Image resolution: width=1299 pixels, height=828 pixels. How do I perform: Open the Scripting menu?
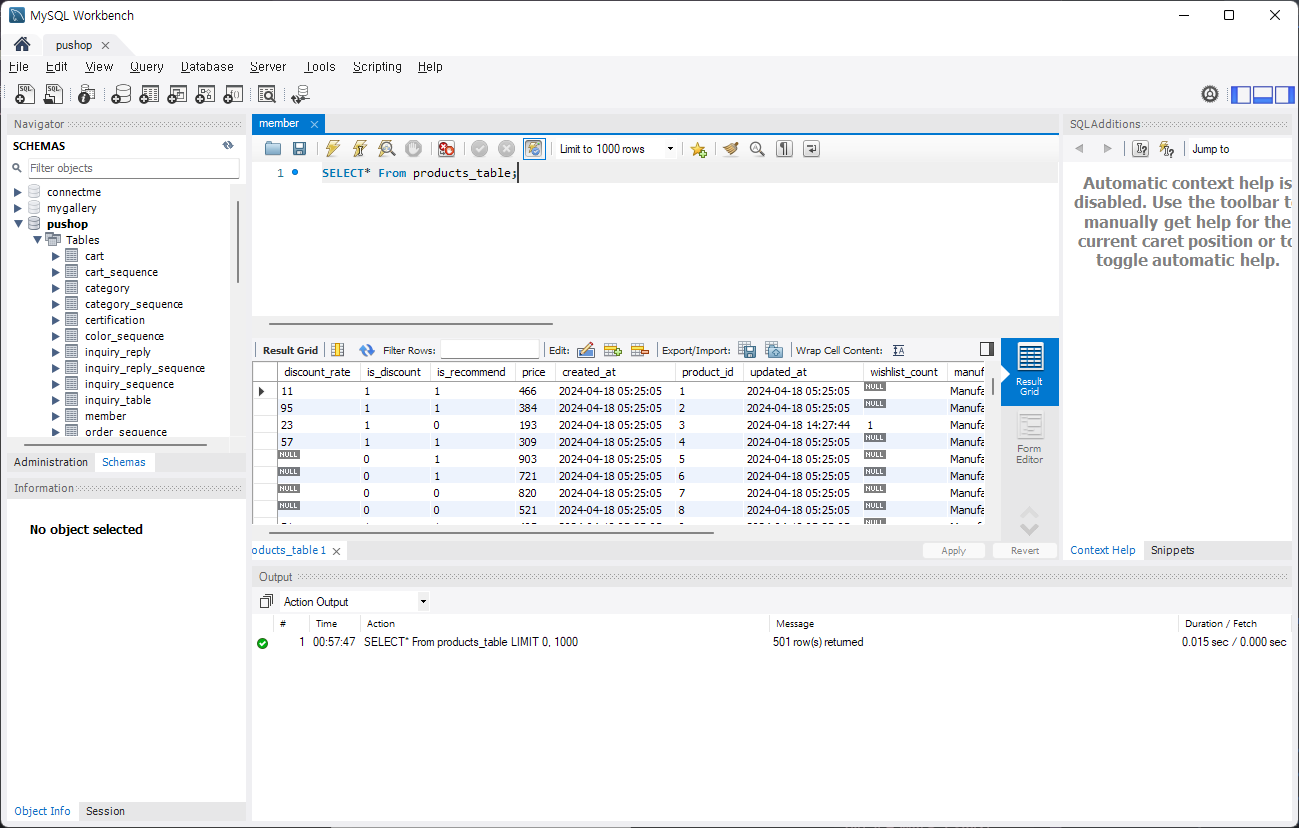point(377,67)
